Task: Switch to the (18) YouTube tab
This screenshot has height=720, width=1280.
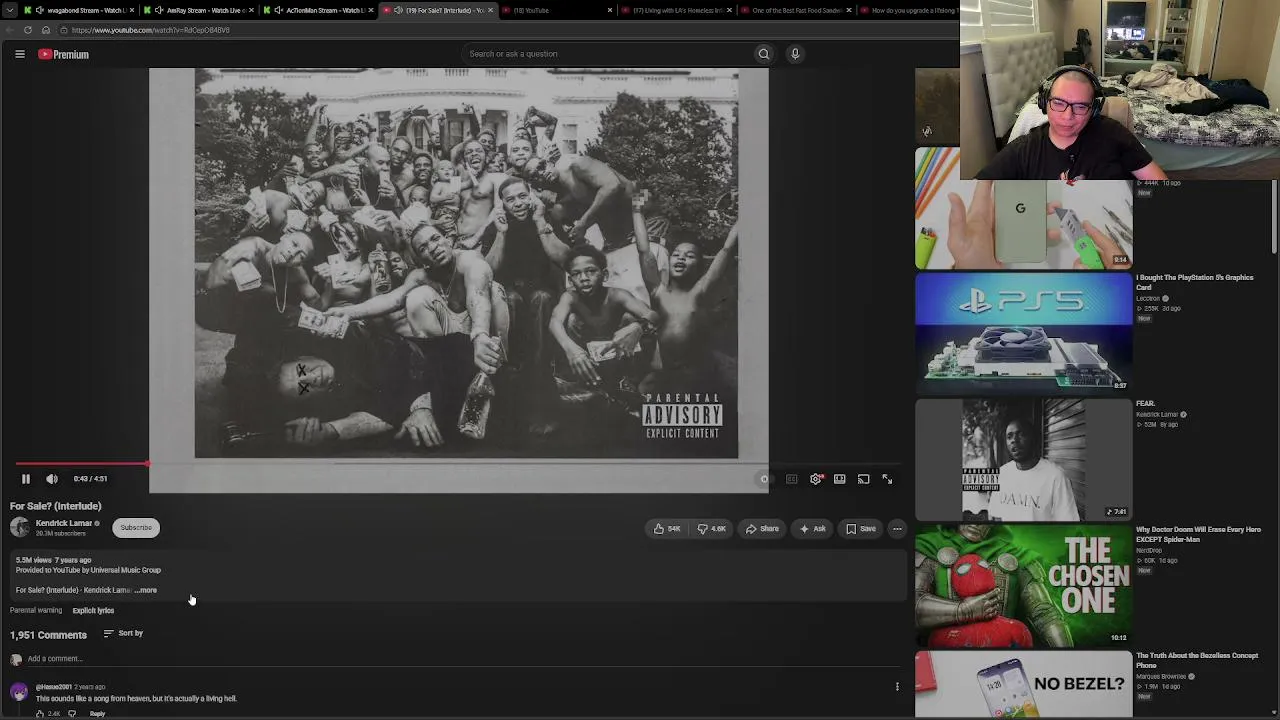Action: tap(558, 10)
